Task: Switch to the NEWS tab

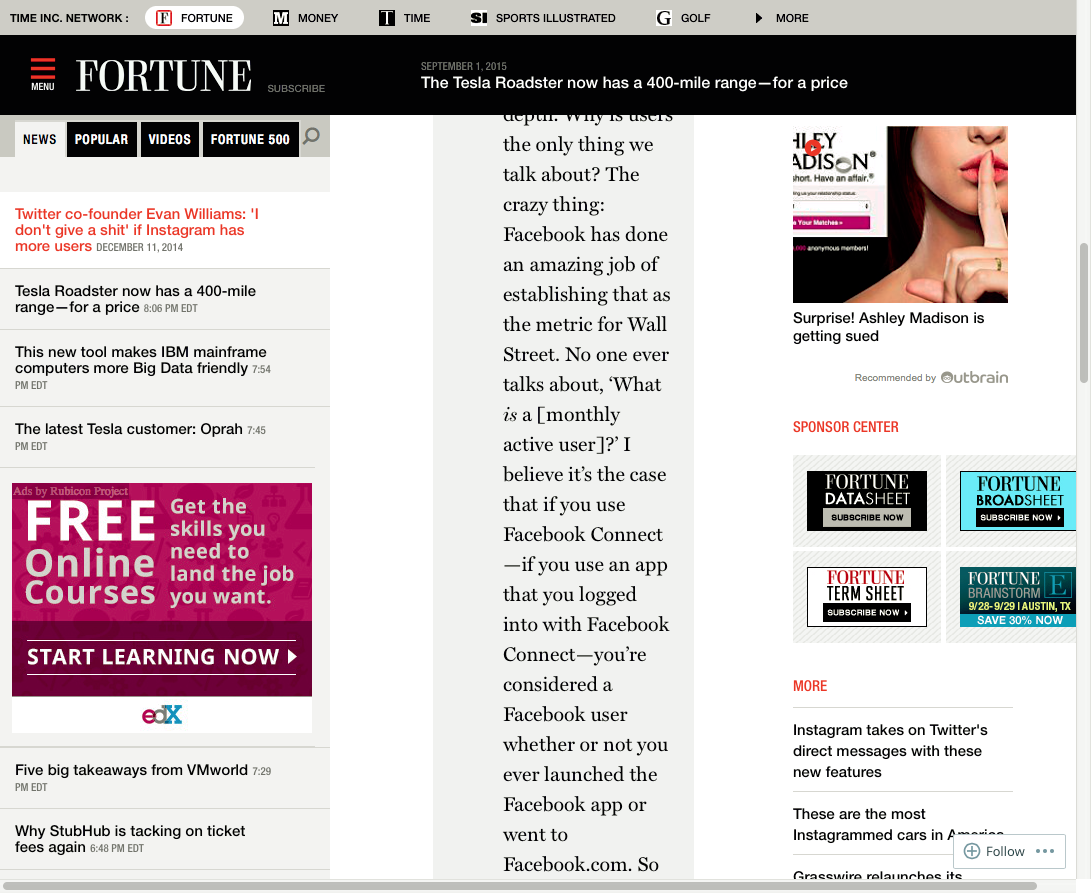Action: 40,139
